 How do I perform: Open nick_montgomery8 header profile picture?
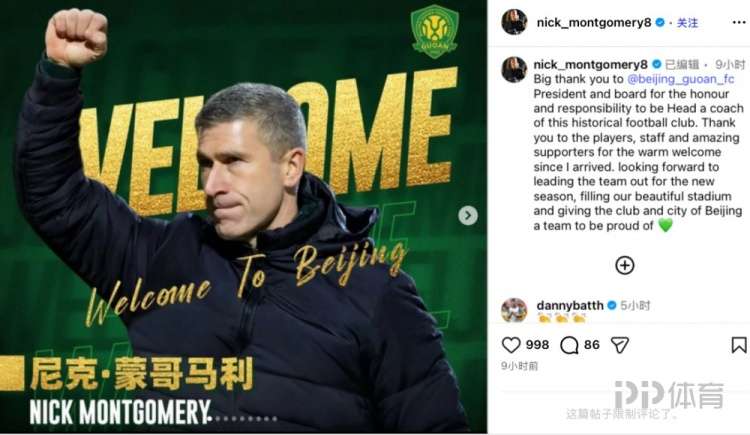(x=514, y=22)
